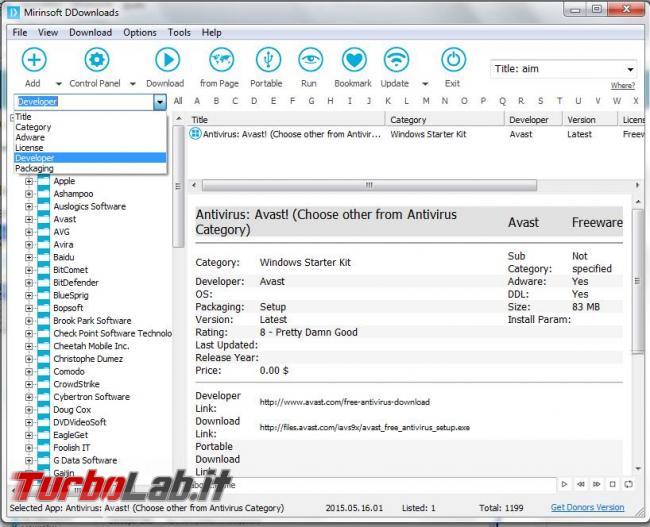The width and height of the screenshot is (650, 527).
Task: Filter by letter M
Action: click(426, 101)
